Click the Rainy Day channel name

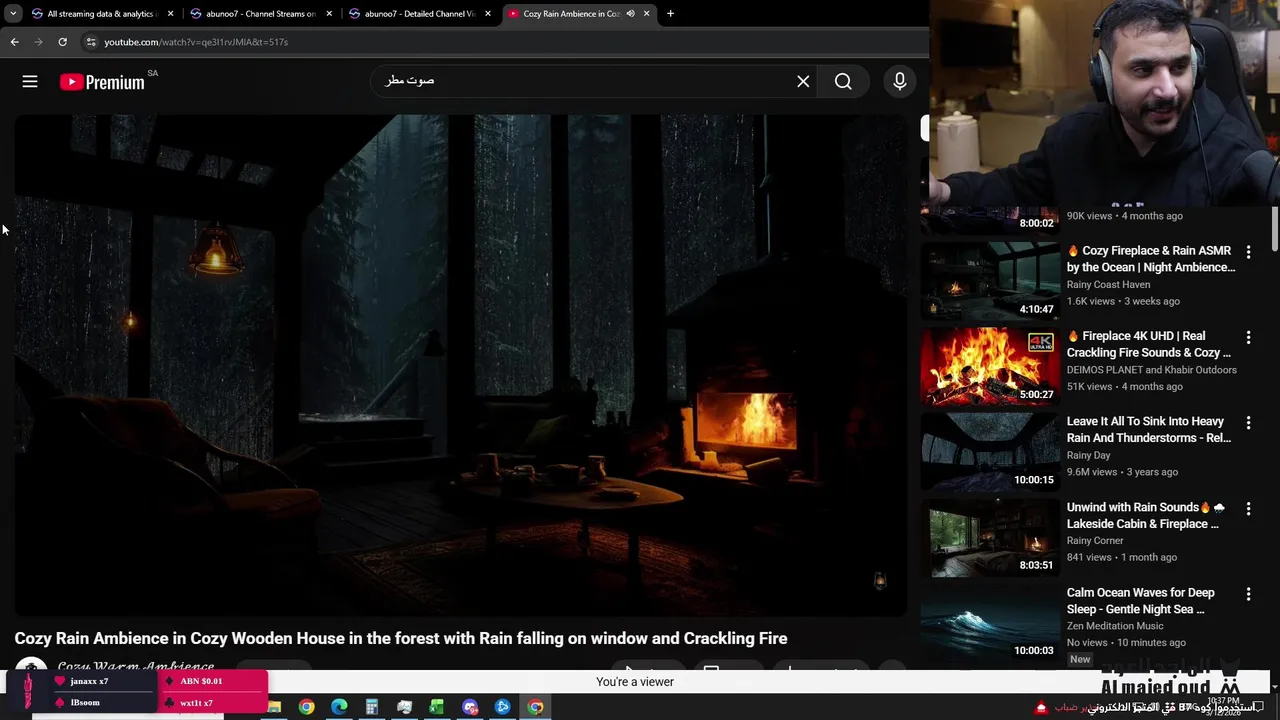[x=1088, y=456]
